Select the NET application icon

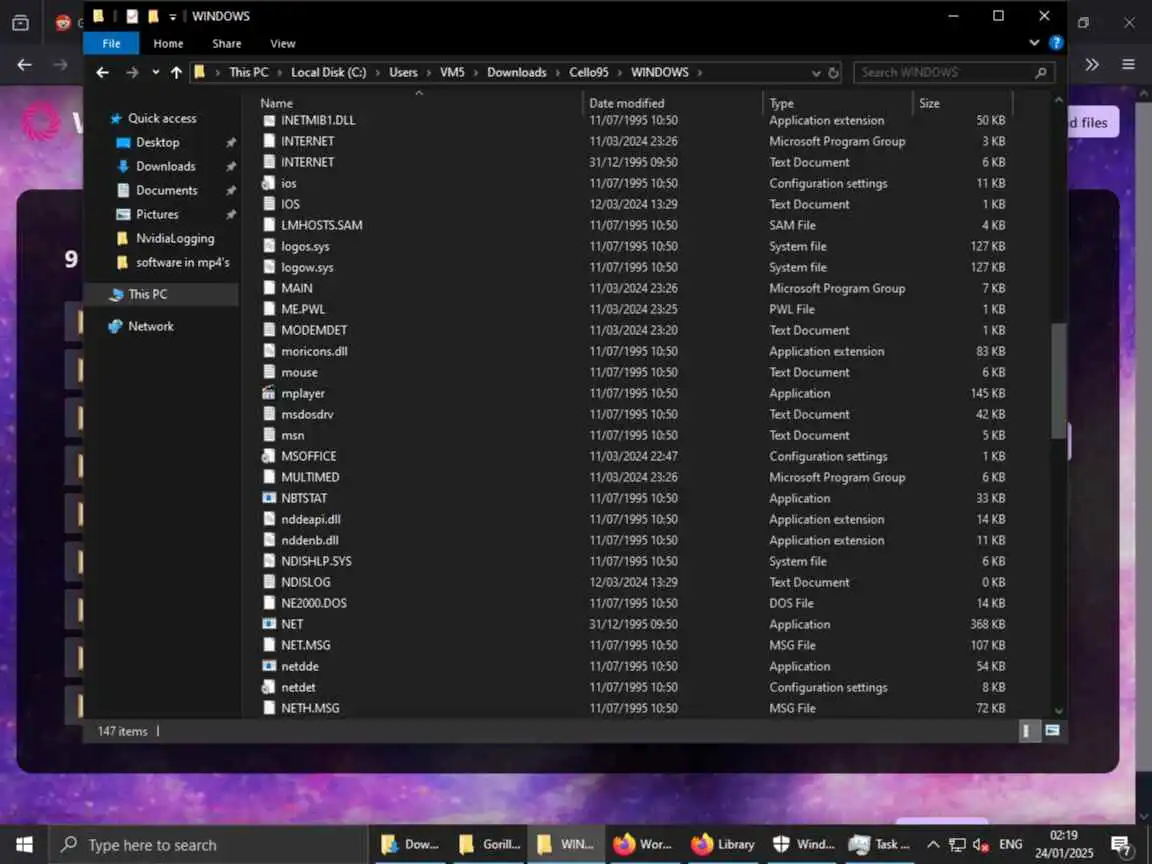click(x=269, y=624)
